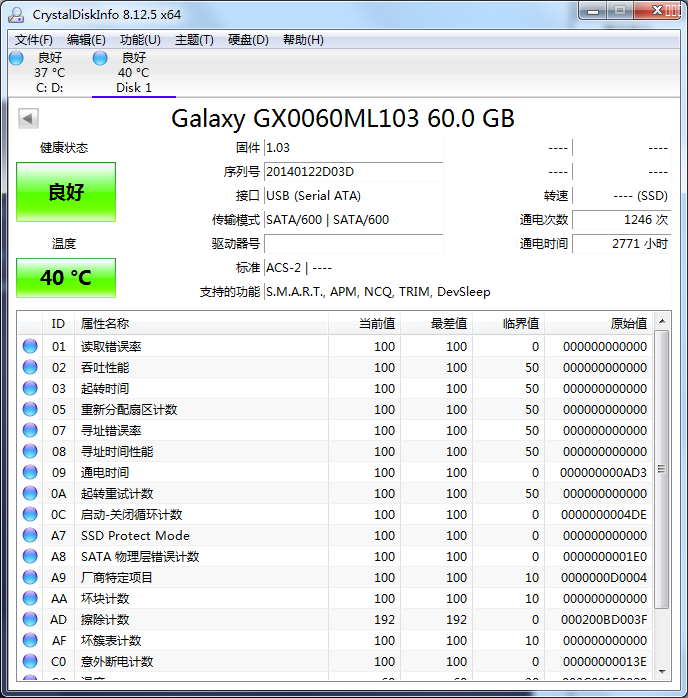
Task: Click current value 192 in 擦除计数 row
Action: point(384,620)
